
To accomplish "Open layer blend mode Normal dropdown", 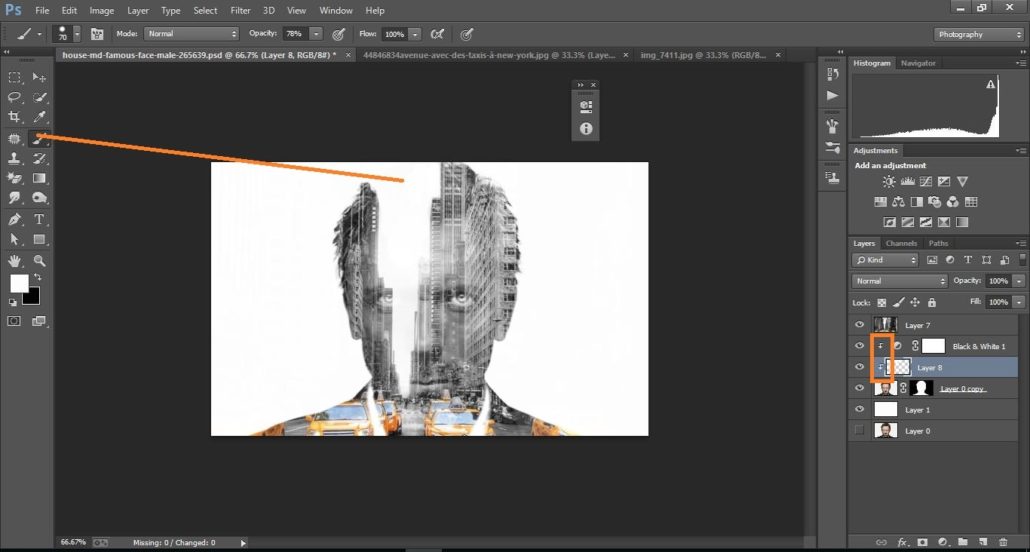I will (x=900, y=281).
